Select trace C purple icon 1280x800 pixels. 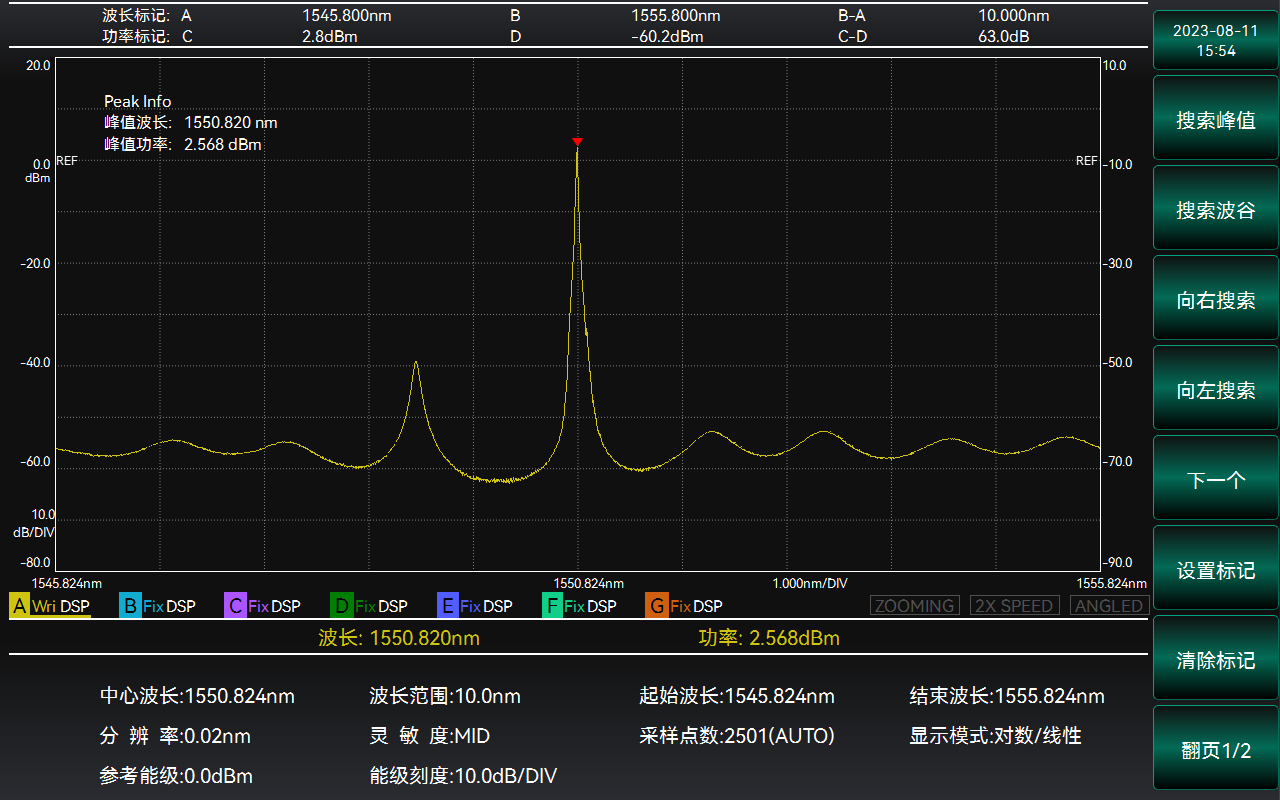[235, 606]
